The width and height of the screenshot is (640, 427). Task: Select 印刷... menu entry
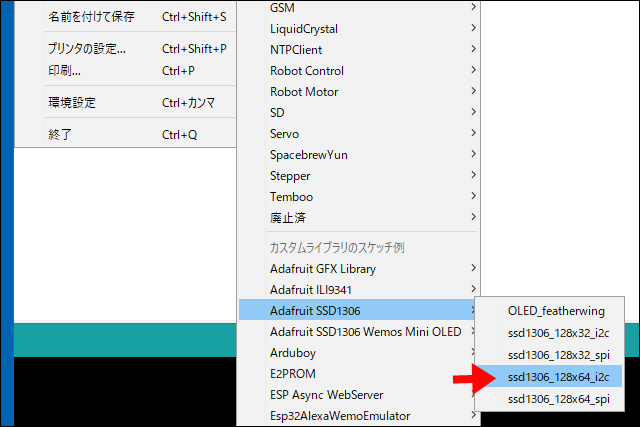point(126,71)
